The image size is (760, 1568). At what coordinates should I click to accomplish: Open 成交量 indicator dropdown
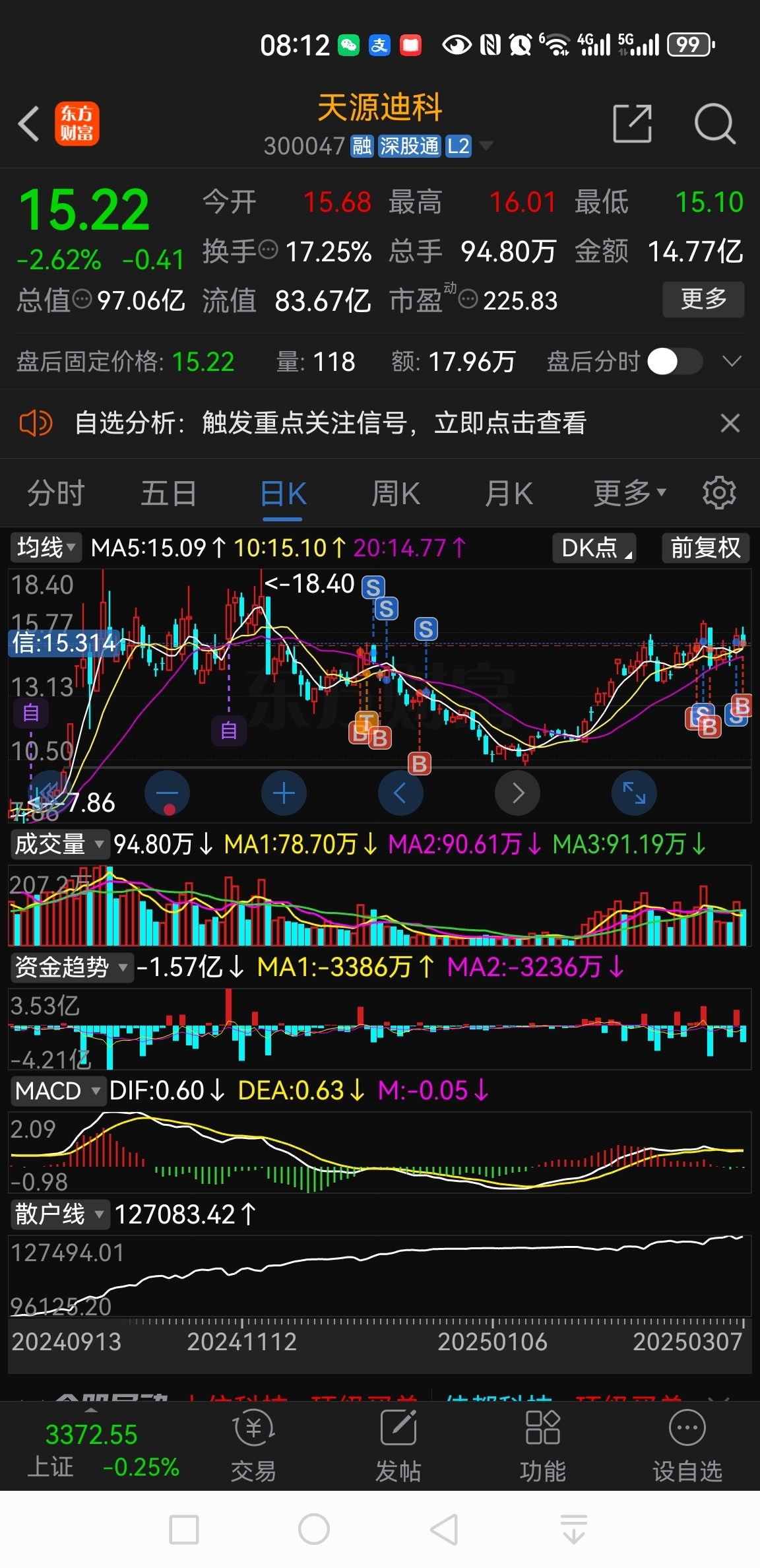pos(59,844)
